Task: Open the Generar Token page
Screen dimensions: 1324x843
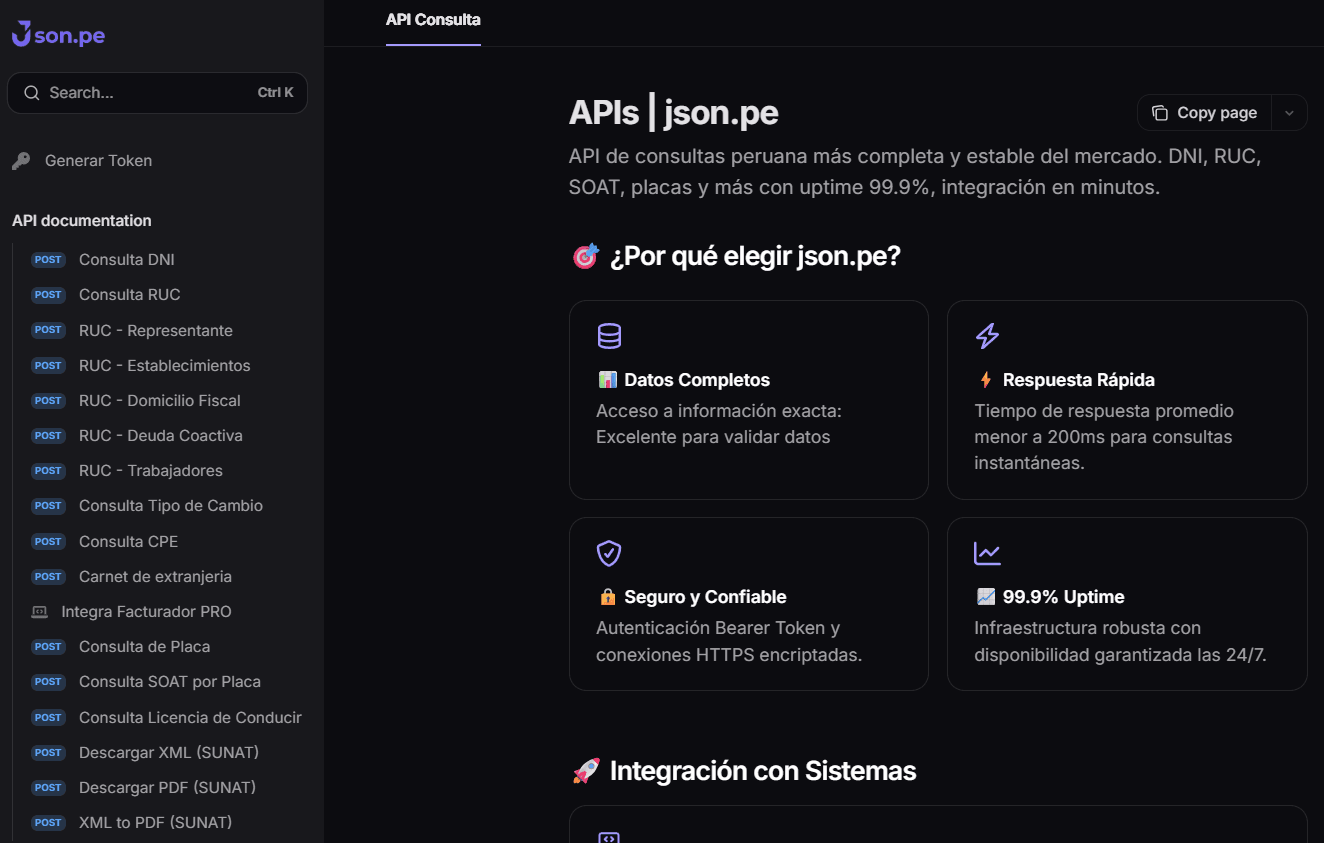Action: pos(97,159)
